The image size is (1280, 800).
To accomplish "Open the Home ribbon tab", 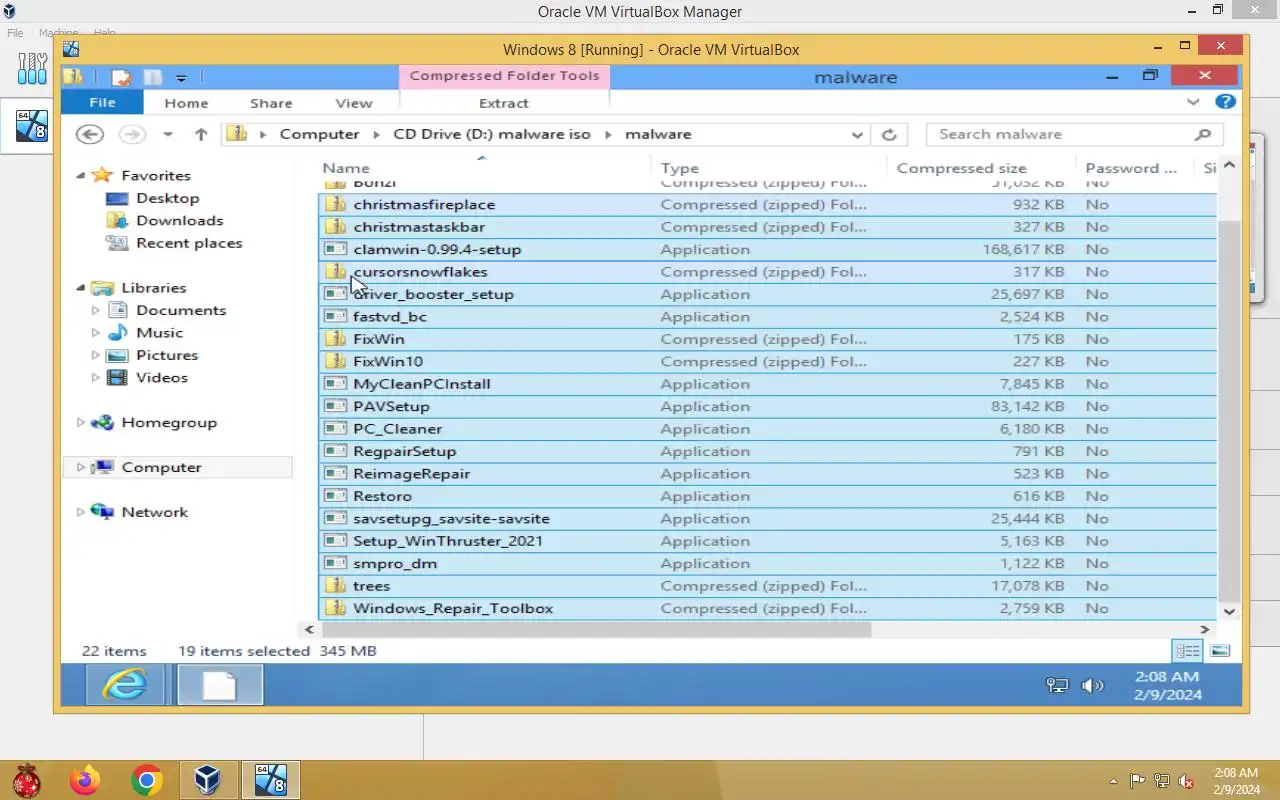I will point(186,103).
